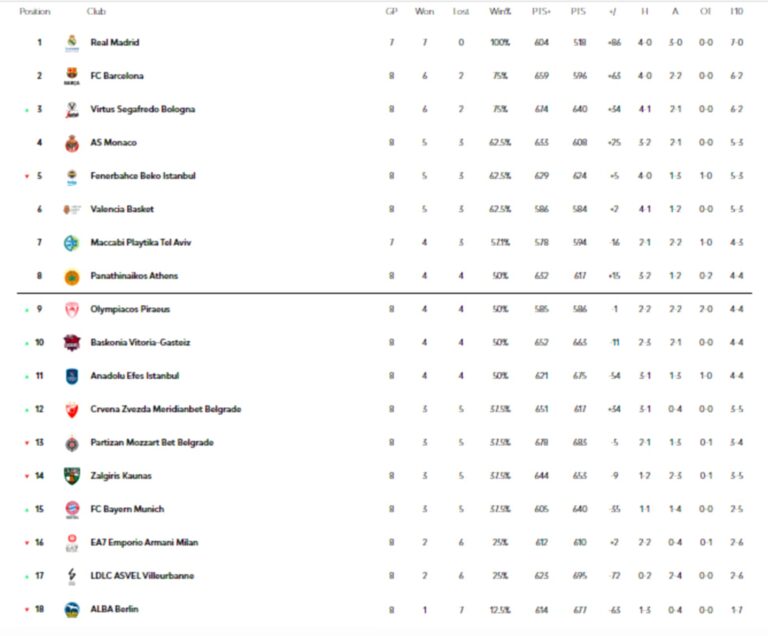The height and width of the screenshot is (636, 768).
Task: Click the Olympiacos Piraeus logo
Action: [x=71, y=310]
